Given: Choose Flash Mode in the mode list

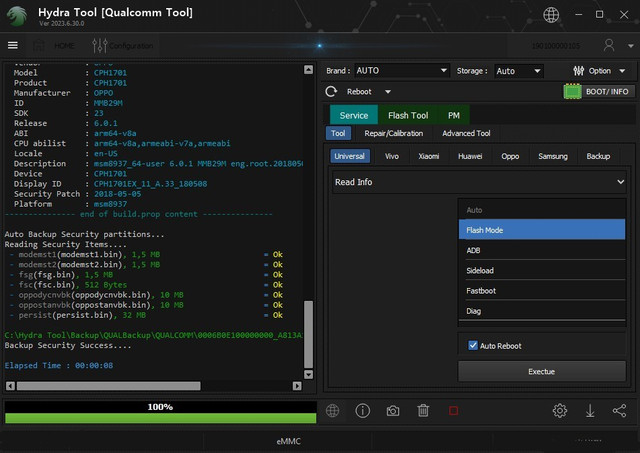Looking at the screenshot, I should click(542, 230).
